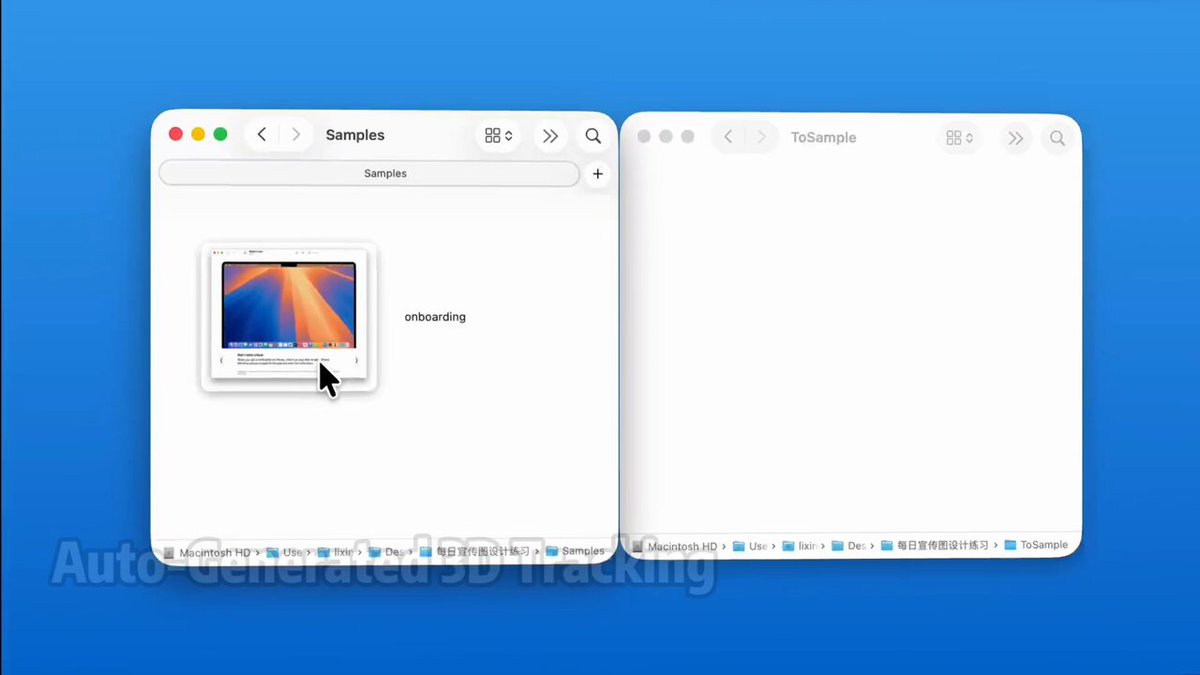Viewport: 1200px width, 675px height.
Task: Go forward in the Samples window
Action: (295, 135)
